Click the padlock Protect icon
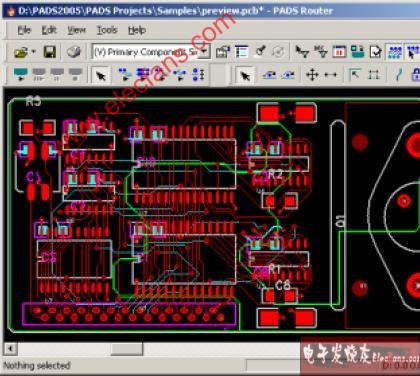420x376 pixels. click(416, 75)
